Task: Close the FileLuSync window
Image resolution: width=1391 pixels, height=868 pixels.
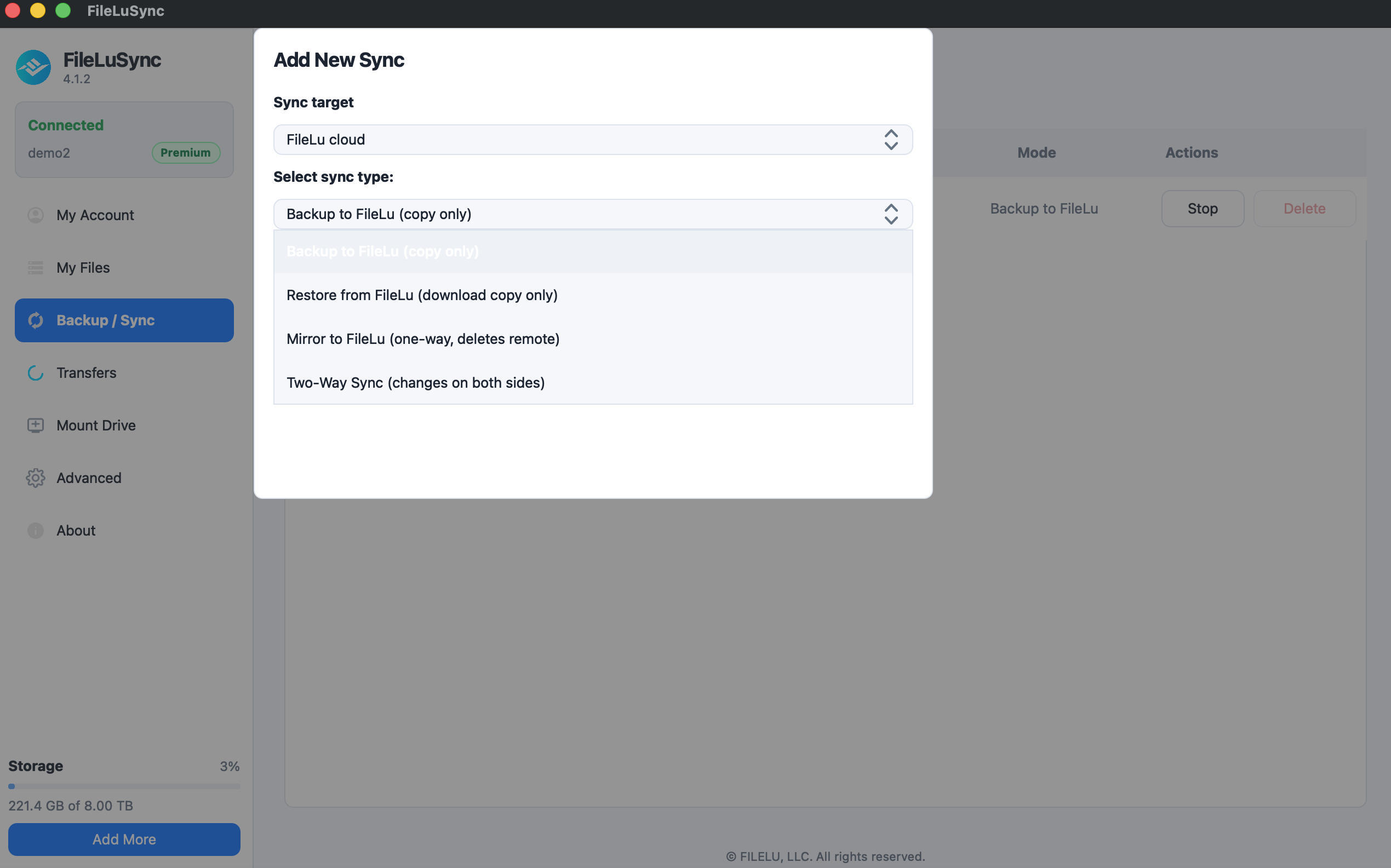Action: [13, 11]
